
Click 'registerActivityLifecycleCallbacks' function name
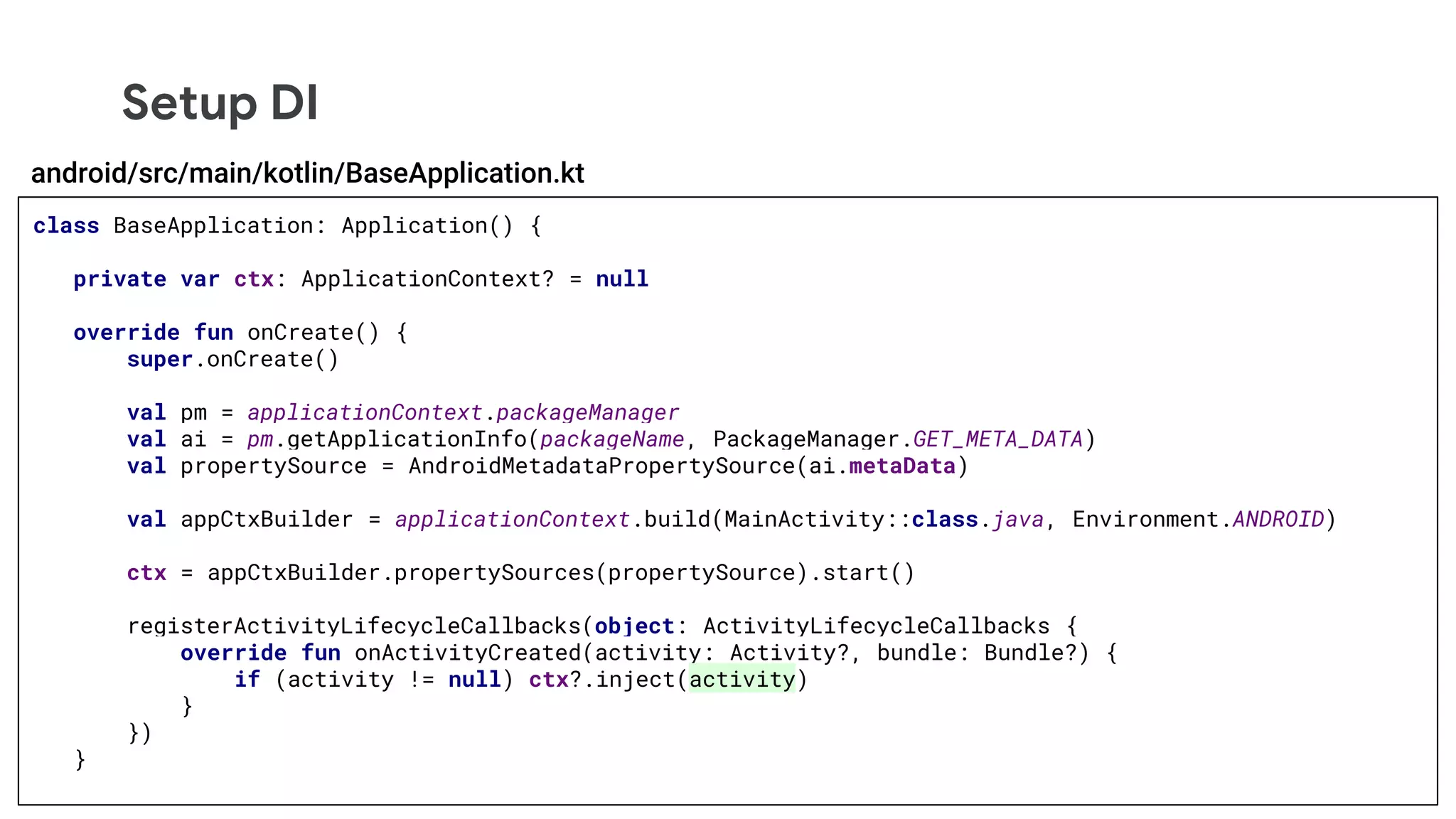[354, 626]
